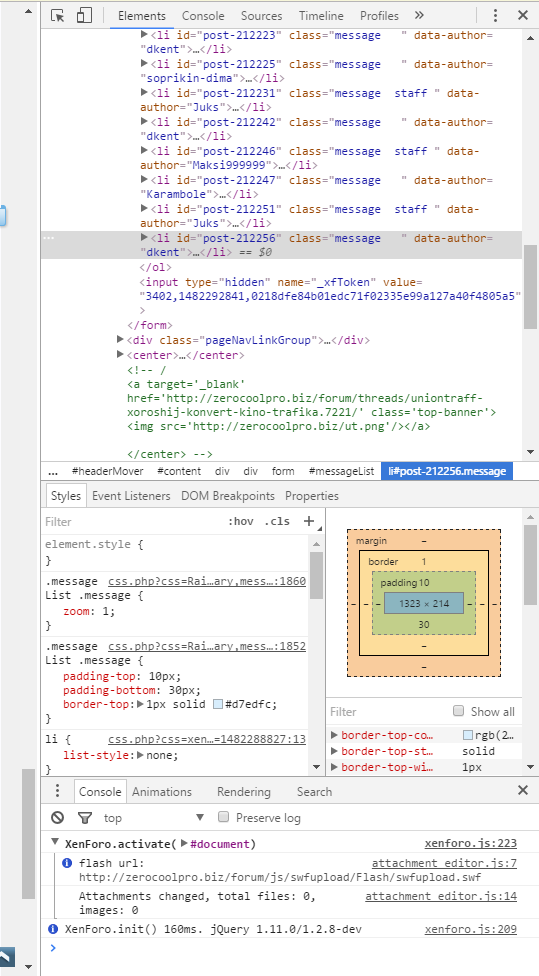Click the info icon beside flash url
This screenshot has height=976, width=539.
pyautogui.click(x=67, y=863)
